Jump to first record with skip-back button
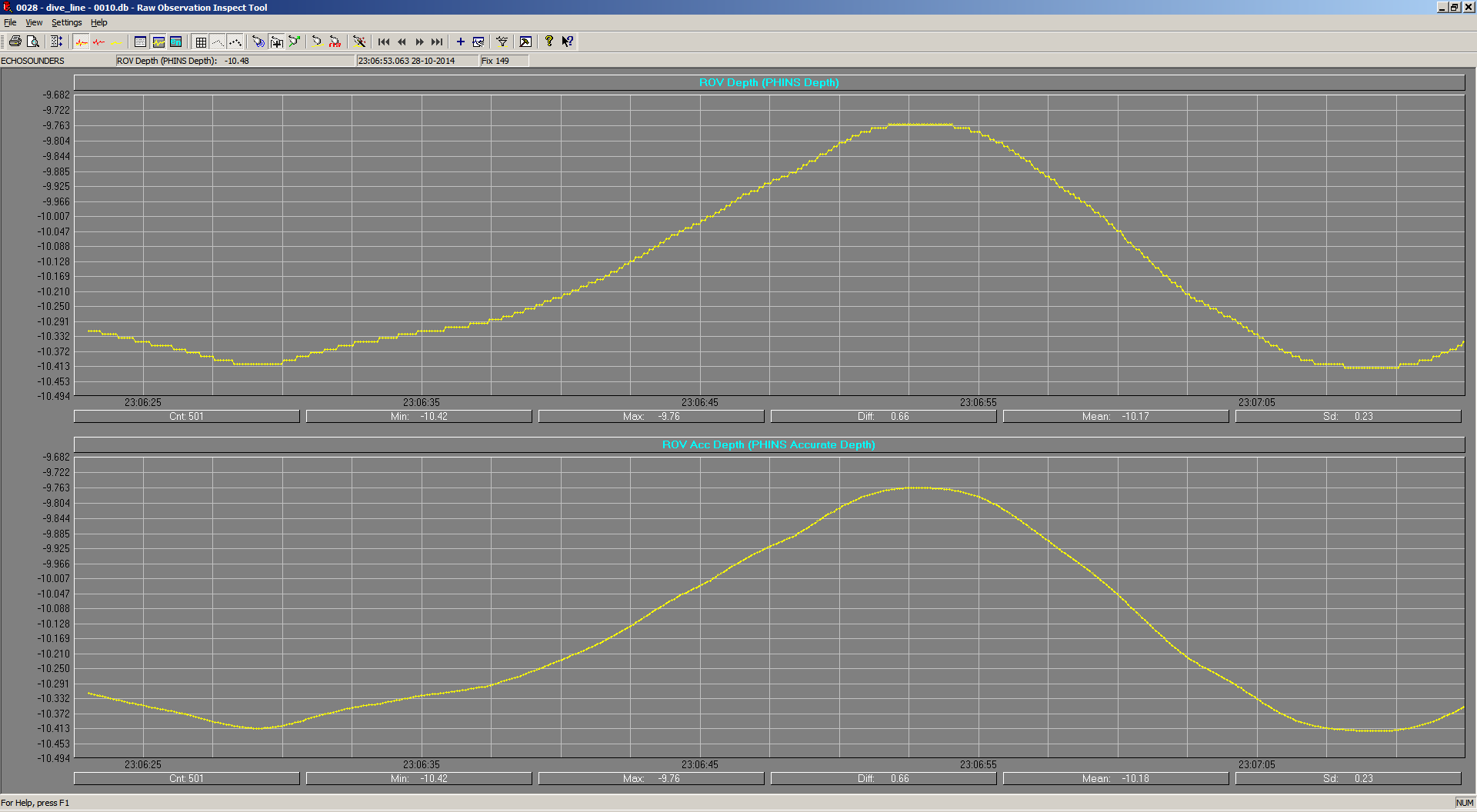1477x812 pixels. point(384,42)
